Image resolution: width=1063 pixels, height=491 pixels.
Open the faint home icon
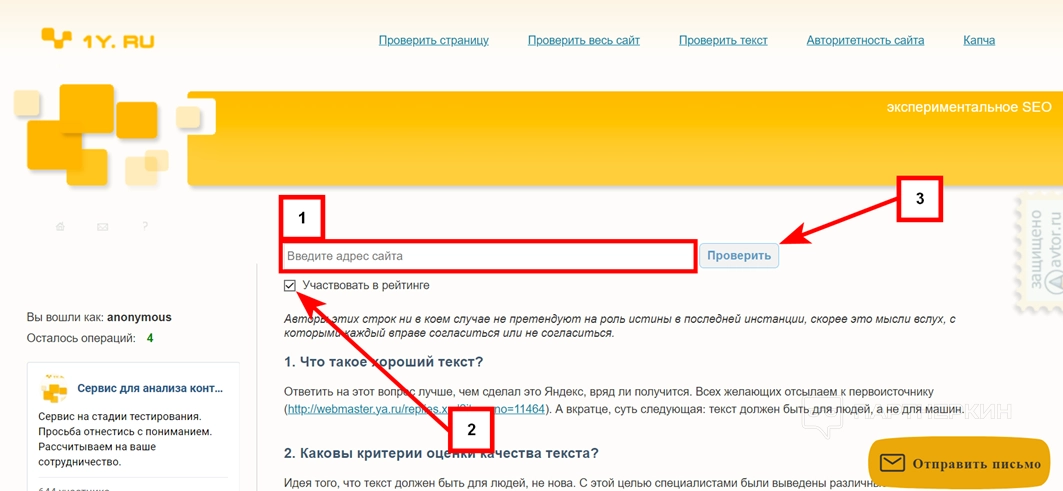click(60, 227)
